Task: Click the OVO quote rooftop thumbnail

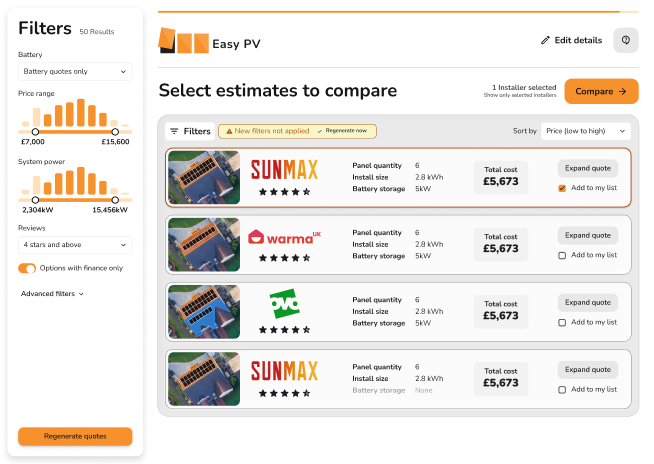Action: coord(204,312)
